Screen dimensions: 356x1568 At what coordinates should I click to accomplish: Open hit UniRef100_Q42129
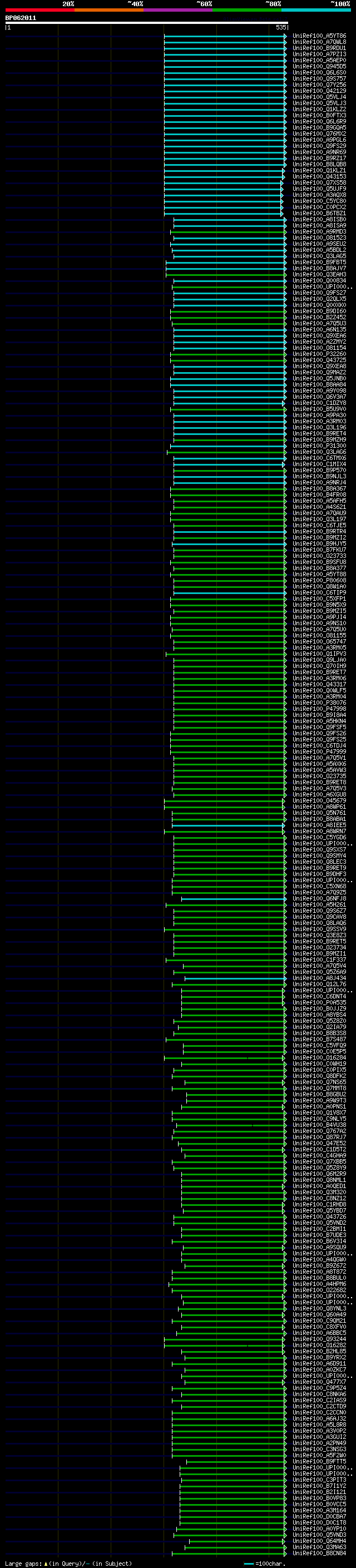319,91
